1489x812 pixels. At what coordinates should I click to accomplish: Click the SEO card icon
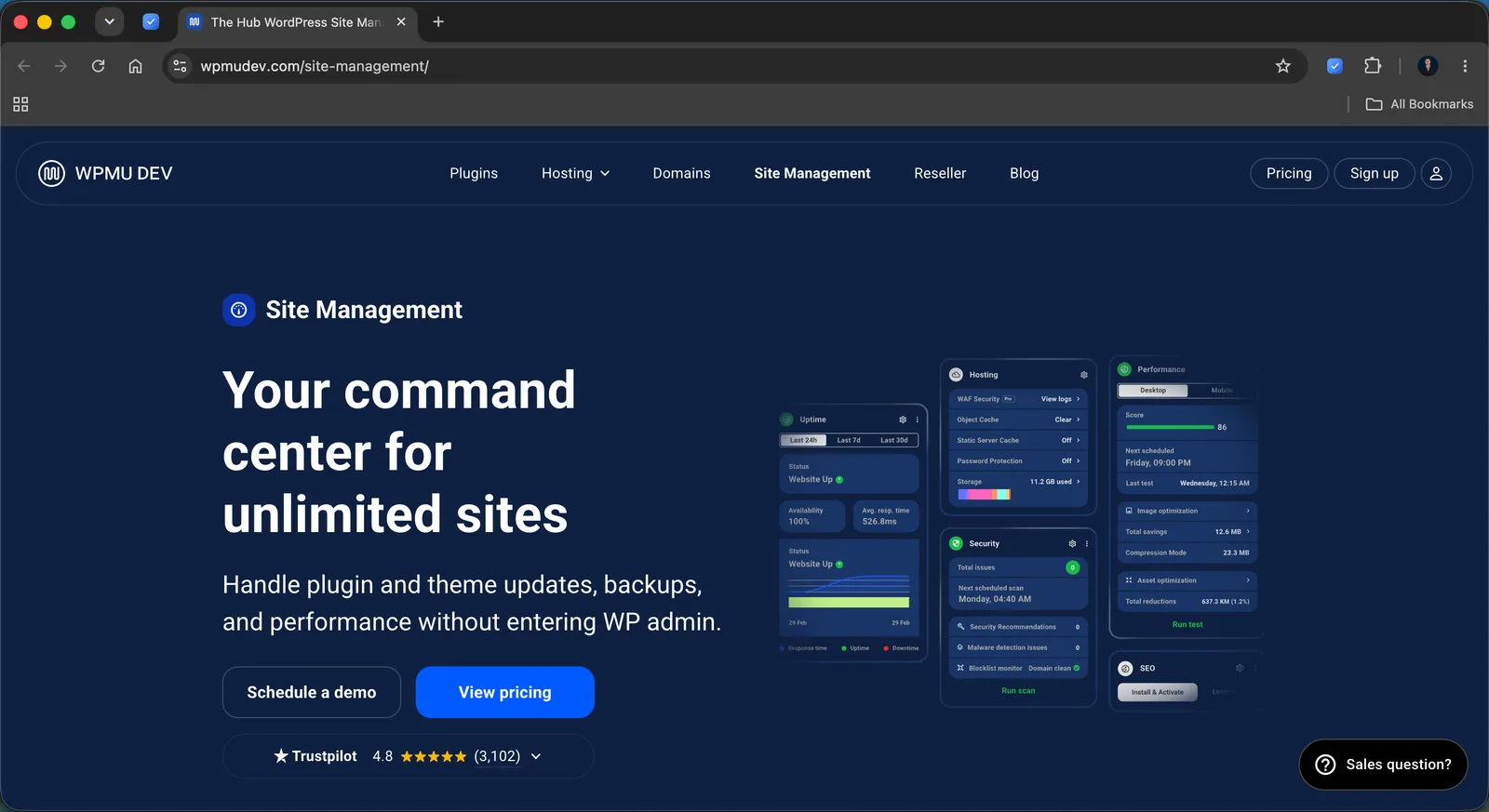click(x=1125, y=668)
